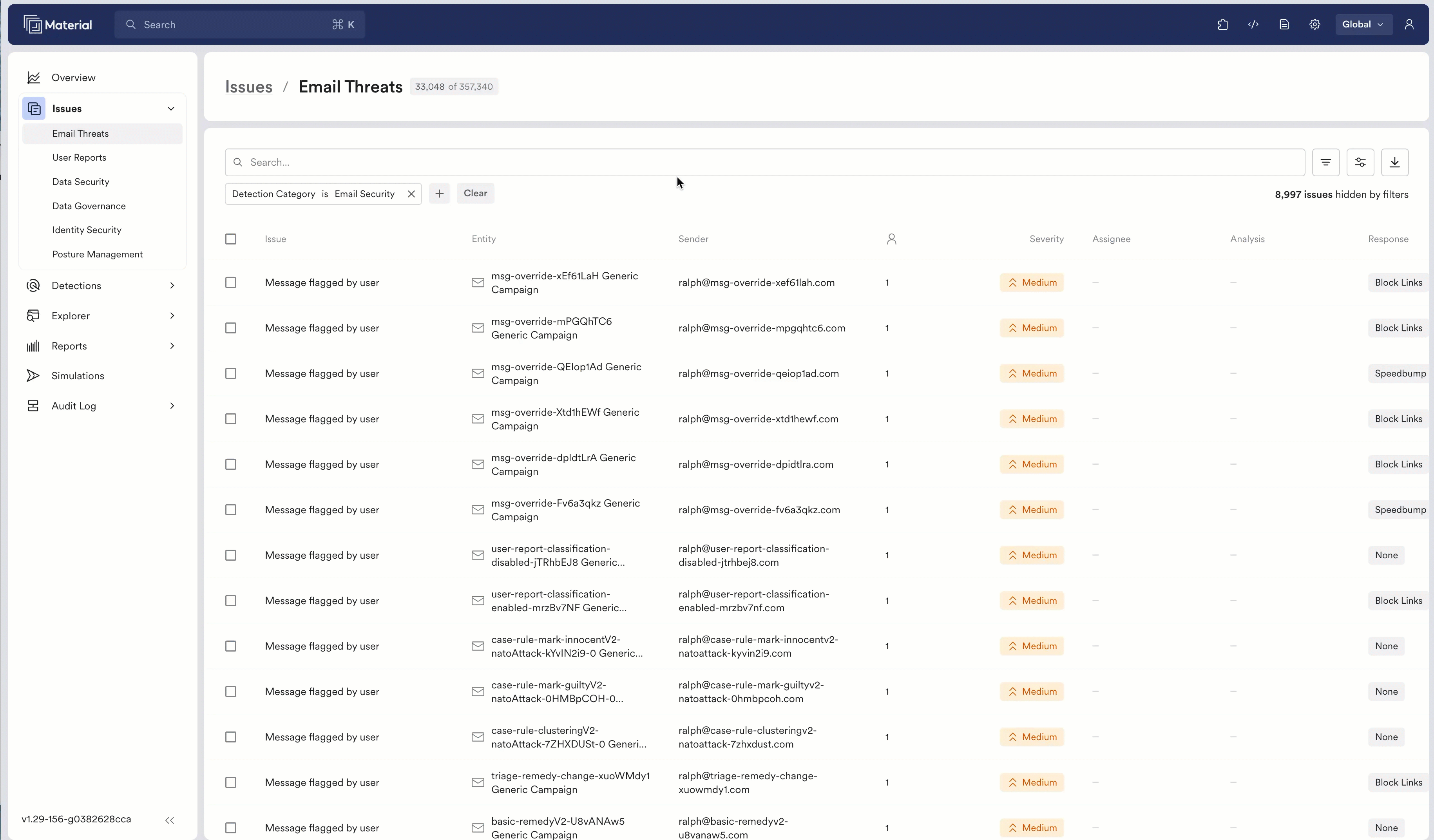Collapse the sidebar with double chevron icon
This screenshot has width=1434, height=840.
[170, 820]
